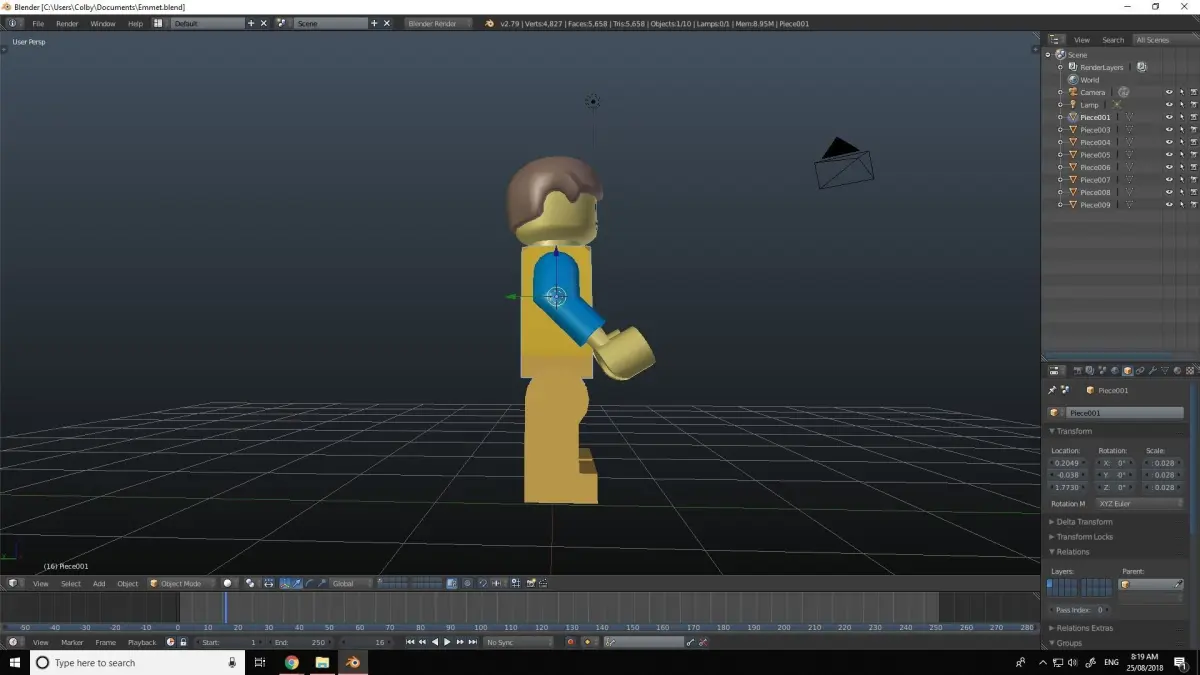Image resolution: width=1200 pixels, height=675 pixels.
Task: Expand Piece004 in the outliner tree
Action: pos(1061,142)
